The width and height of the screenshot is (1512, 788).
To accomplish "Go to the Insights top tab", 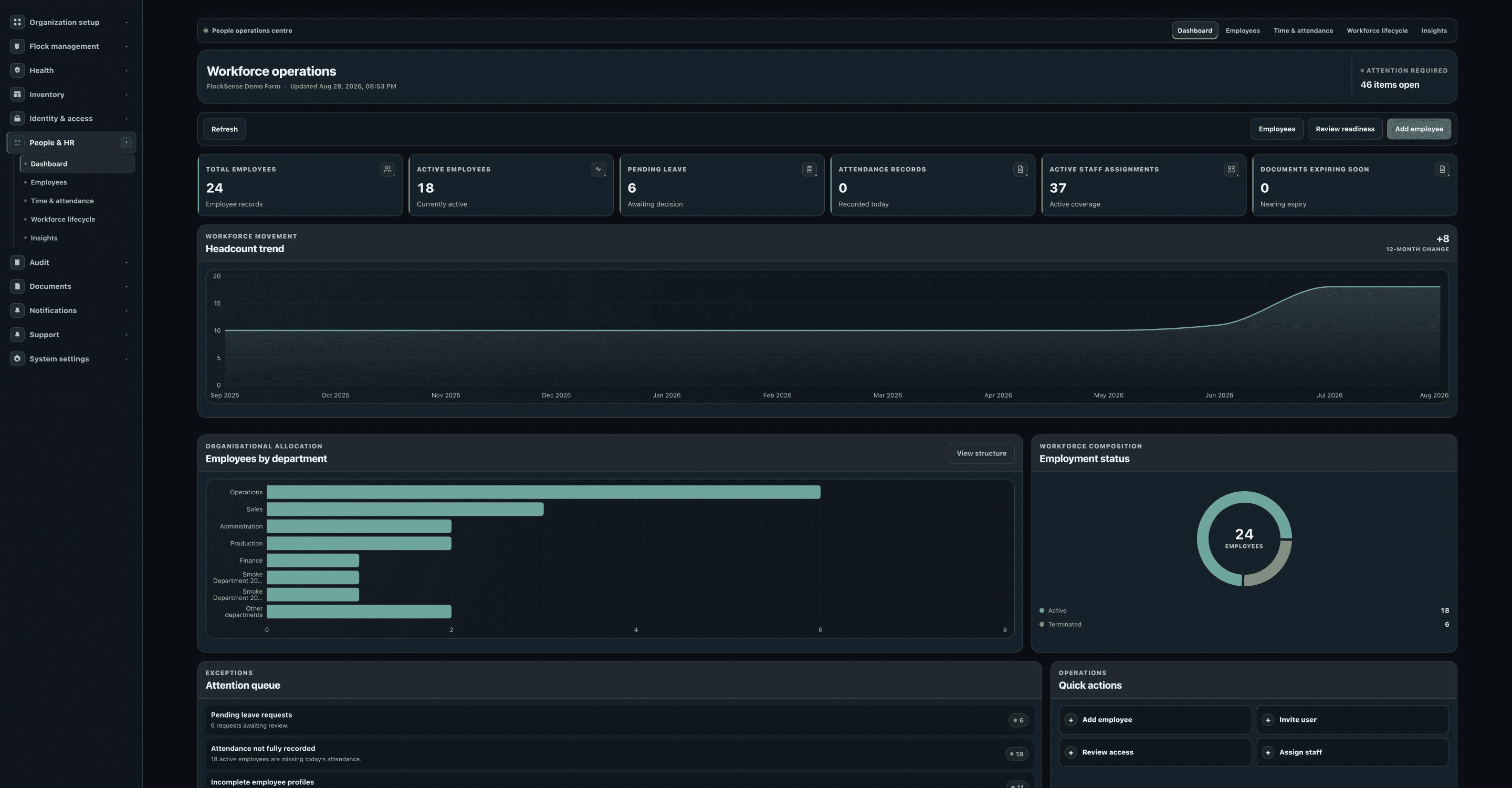I will click(x=1434, y=30).
